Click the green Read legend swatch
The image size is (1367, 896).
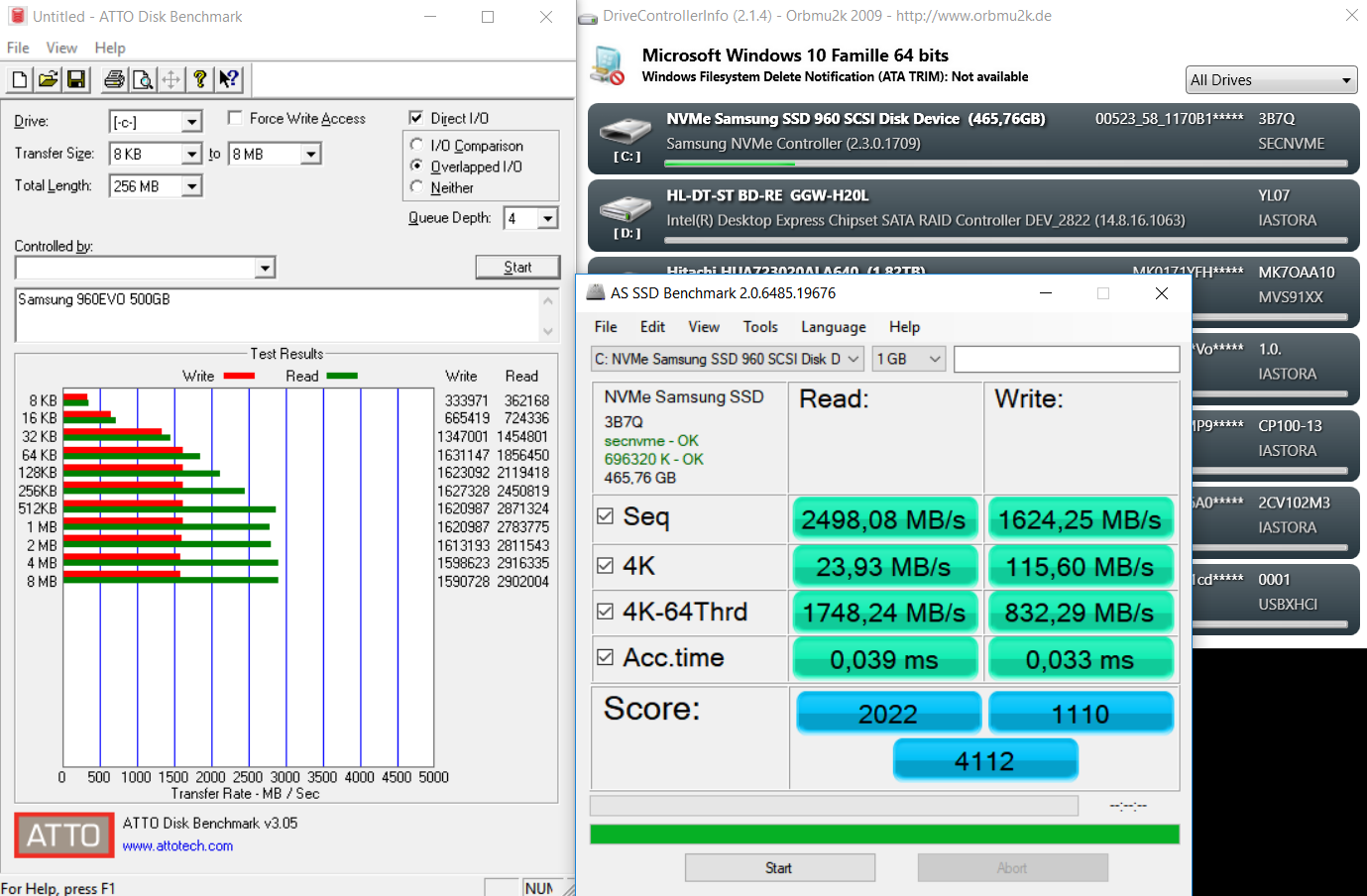(342, 376)
